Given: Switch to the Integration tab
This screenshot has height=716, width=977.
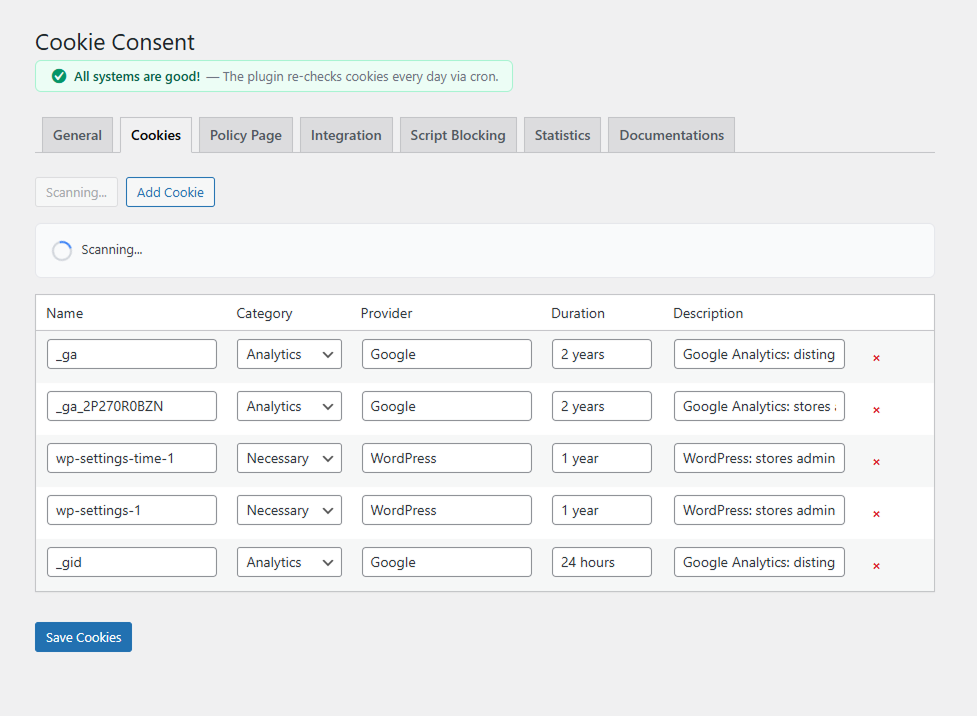Looking at the screenshot, I should pos(346,134).
